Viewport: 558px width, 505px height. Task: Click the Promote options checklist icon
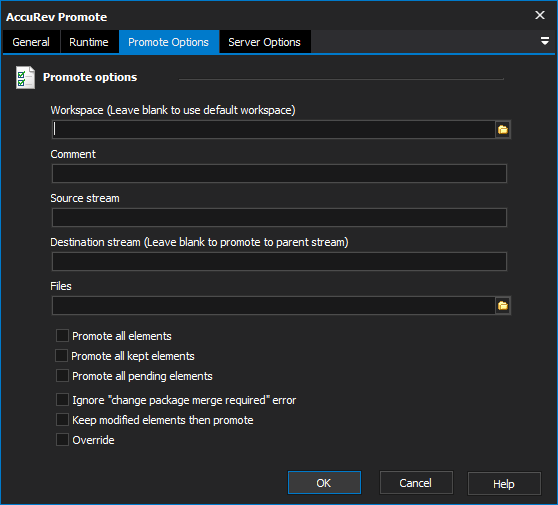[x=25, y=77]
